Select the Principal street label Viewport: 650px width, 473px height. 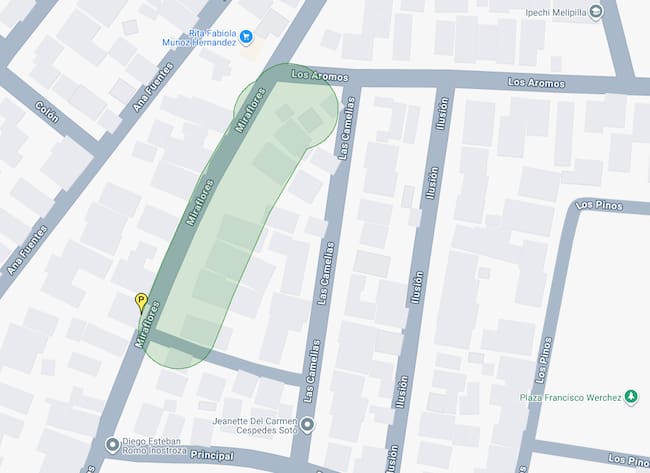212,455
